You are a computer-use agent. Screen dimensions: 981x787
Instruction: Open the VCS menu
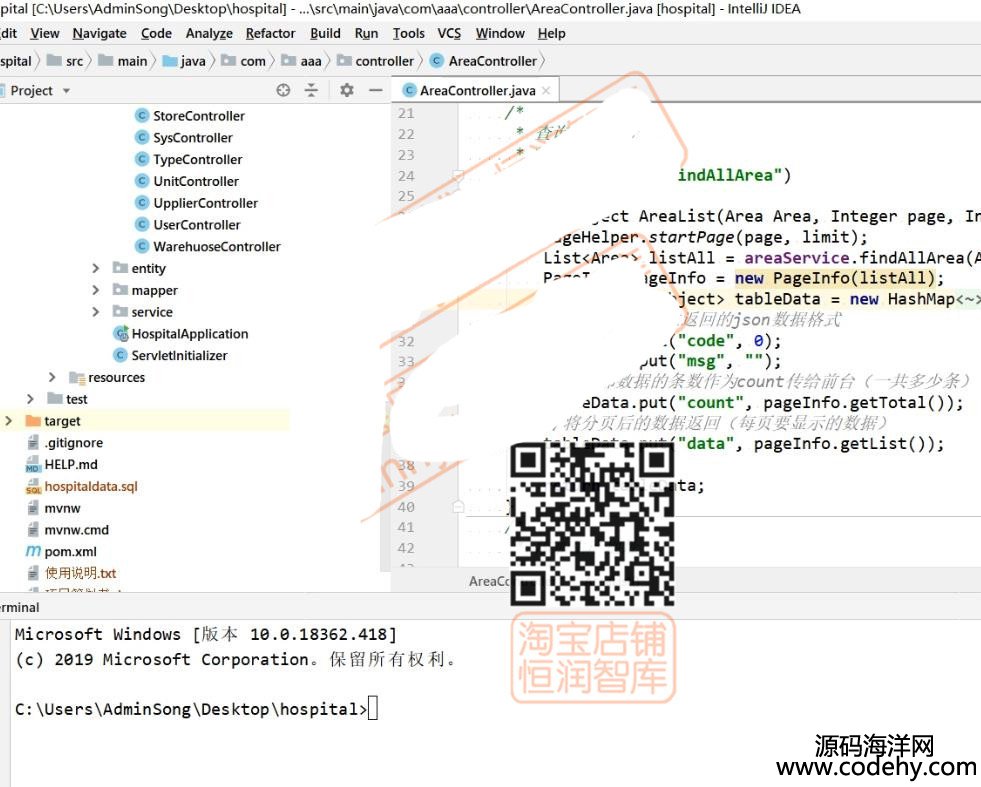coord(449,33)
